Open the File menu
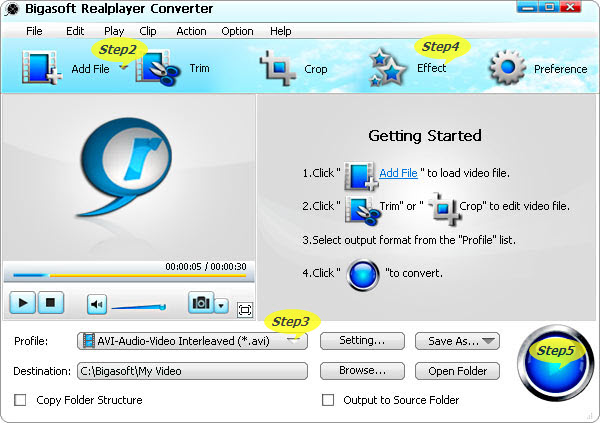 (x=34, y=31)
